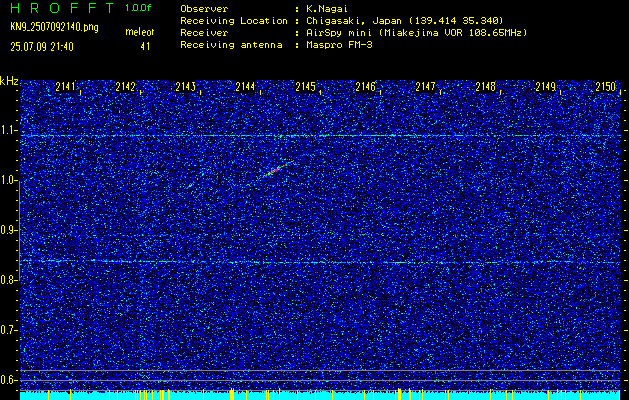629x400 pixels.
Task: Click the Receiver label
Action: (204, 33)
